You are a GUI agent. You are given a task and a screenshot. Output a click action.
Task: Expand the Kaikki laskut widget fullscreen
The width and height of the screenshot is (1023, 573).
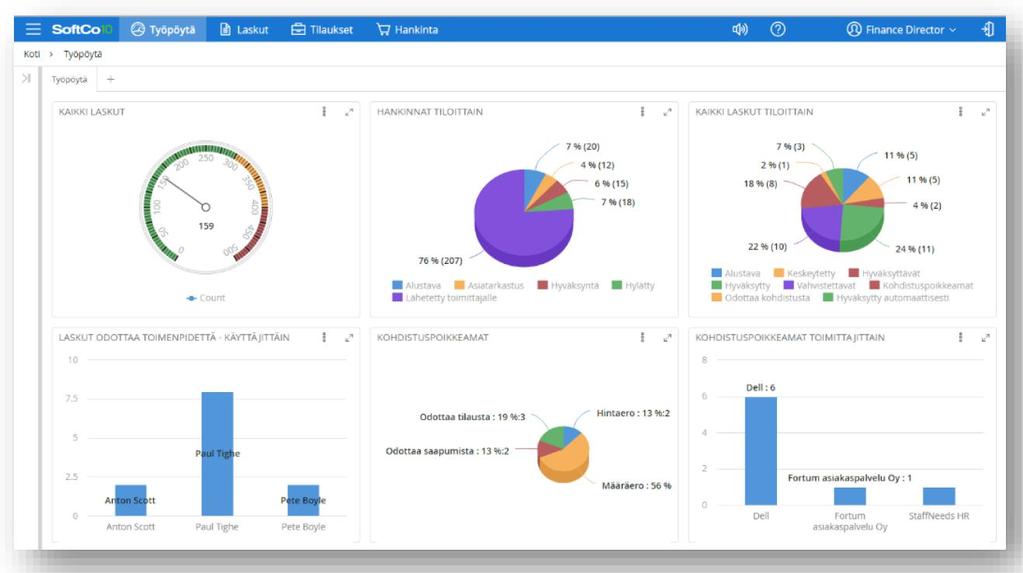point(349,112)
